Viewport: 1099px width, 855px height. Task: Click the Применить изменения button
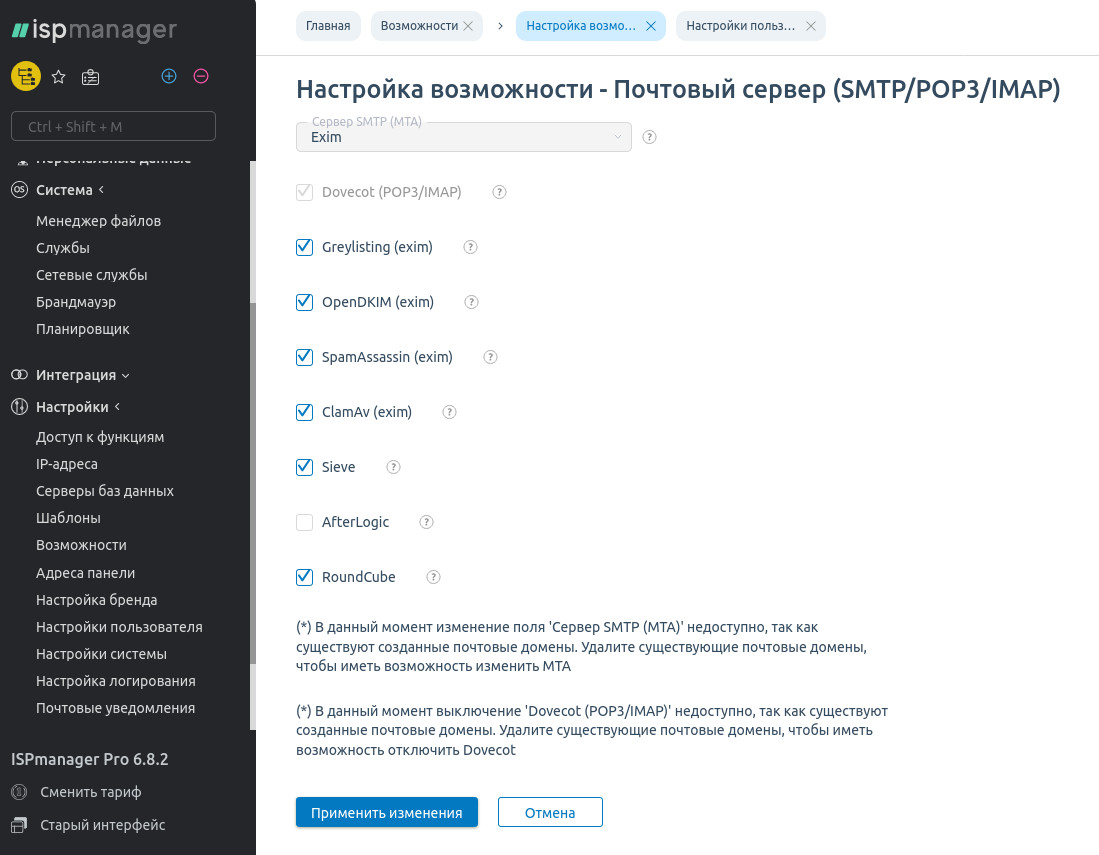(x=387, y=813)
